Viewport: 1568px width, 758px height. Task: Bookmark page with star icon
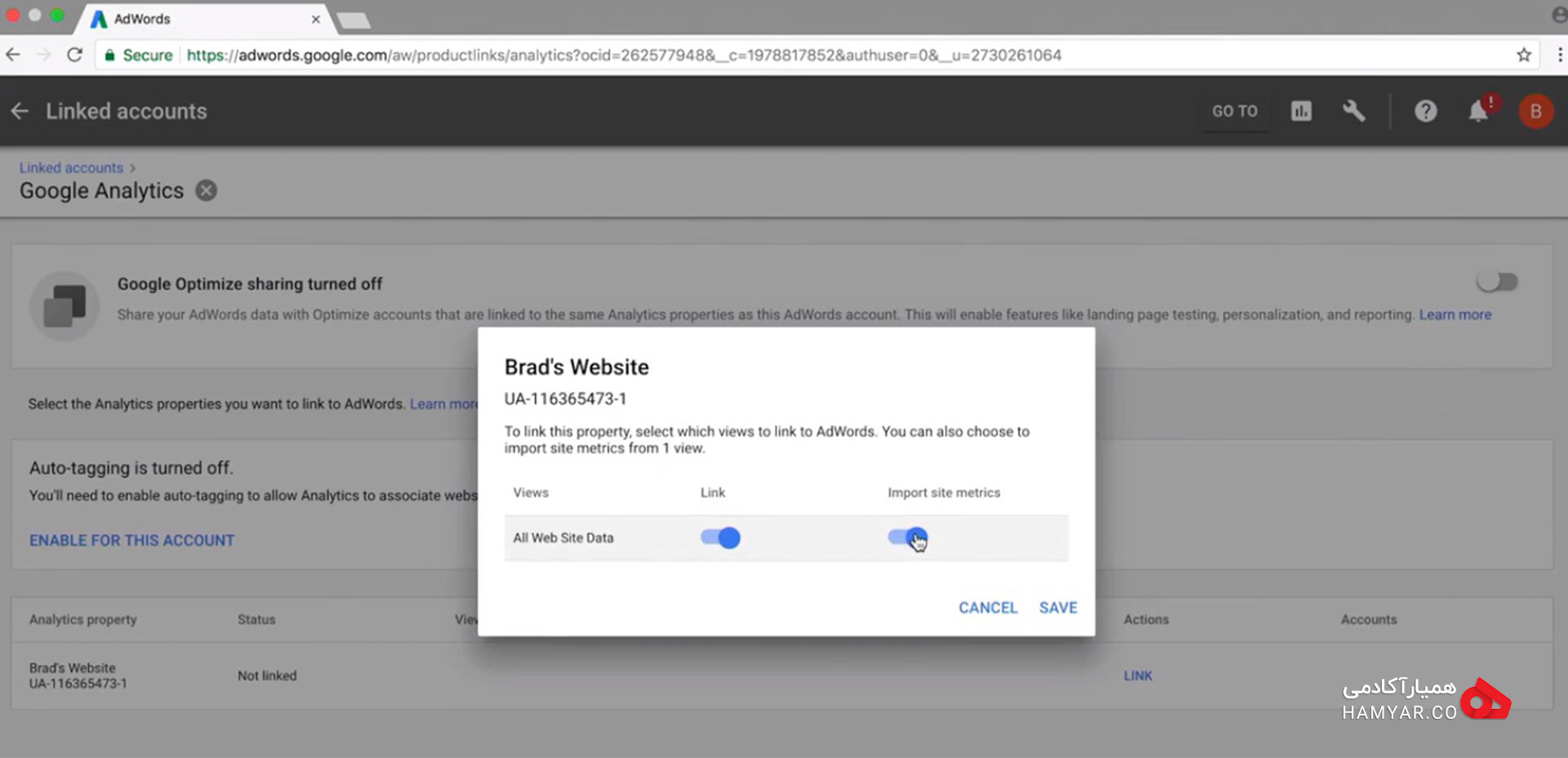click(1524, 55)
